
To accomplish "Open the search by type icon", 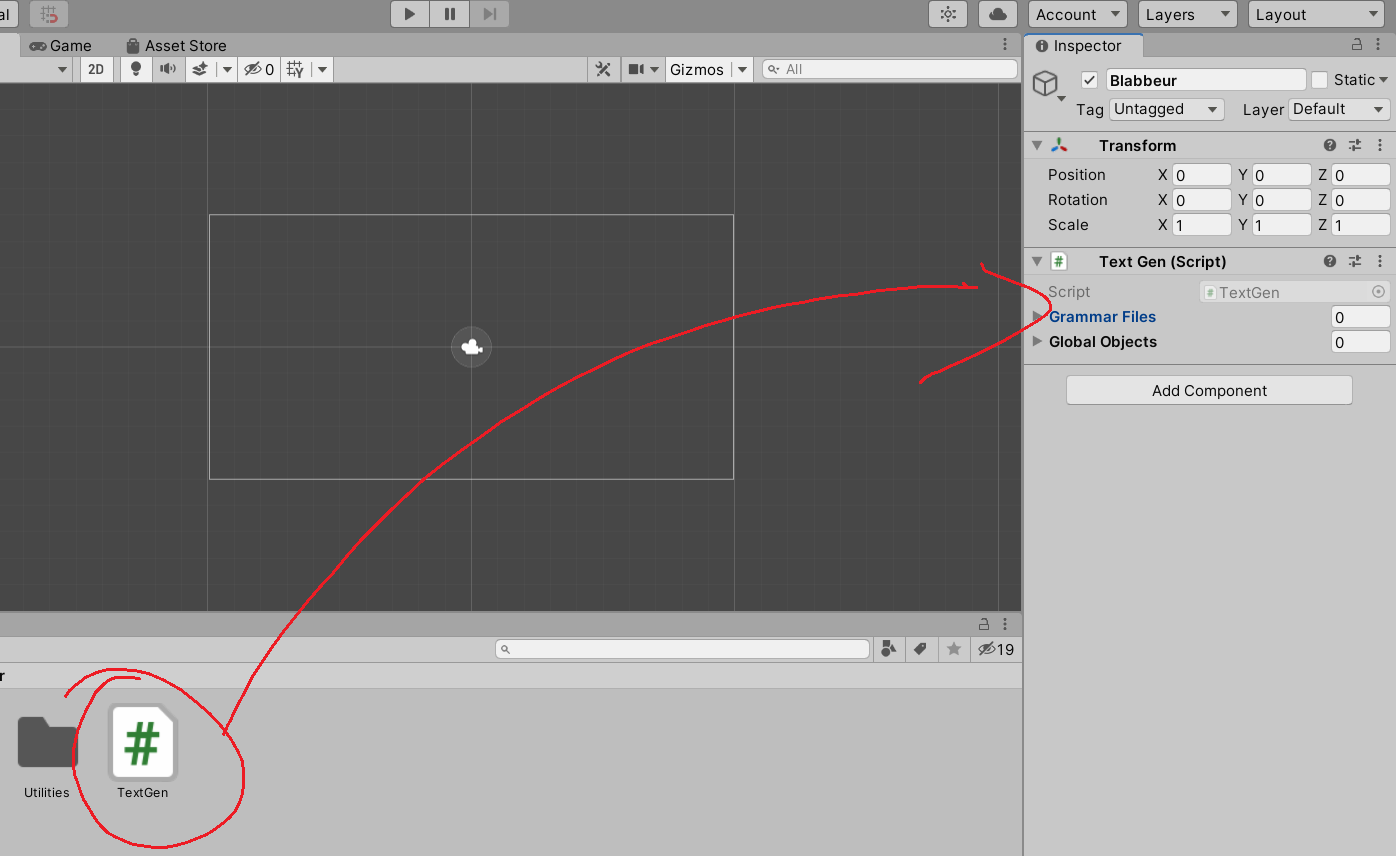I will coord(889,650).
